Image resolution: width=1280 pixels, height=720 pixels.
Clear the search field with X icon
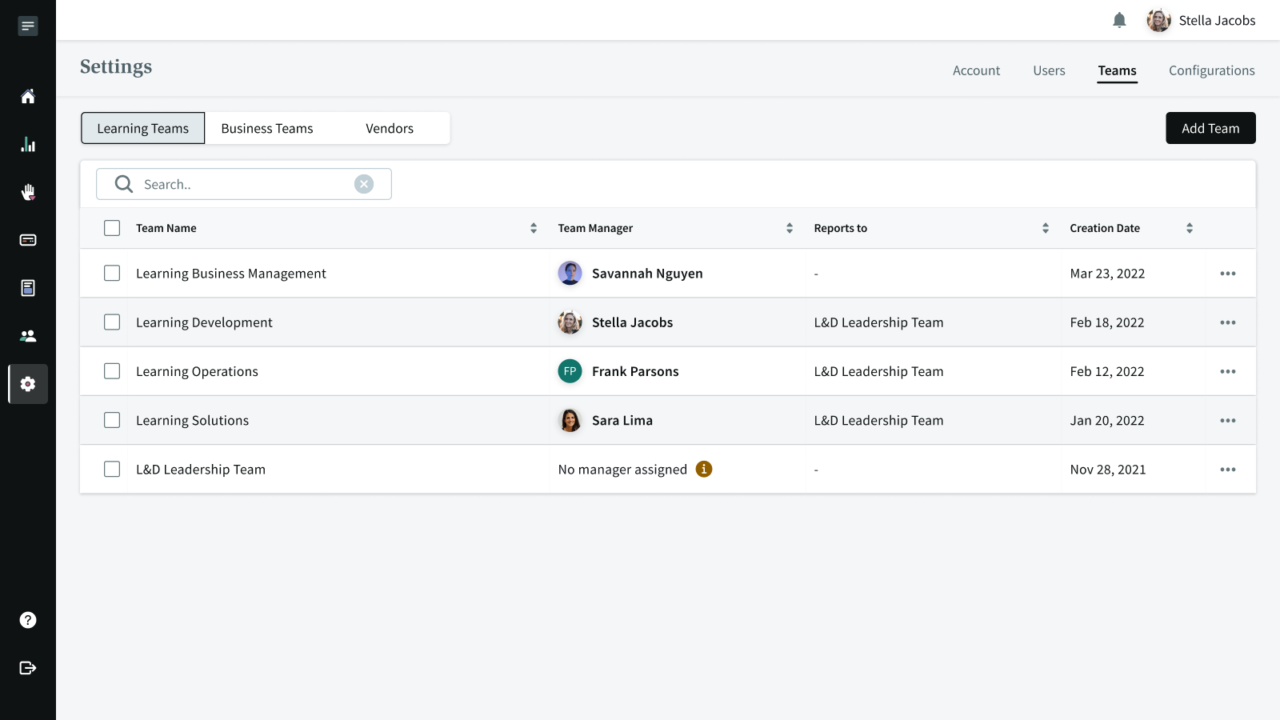click(364, 184)
